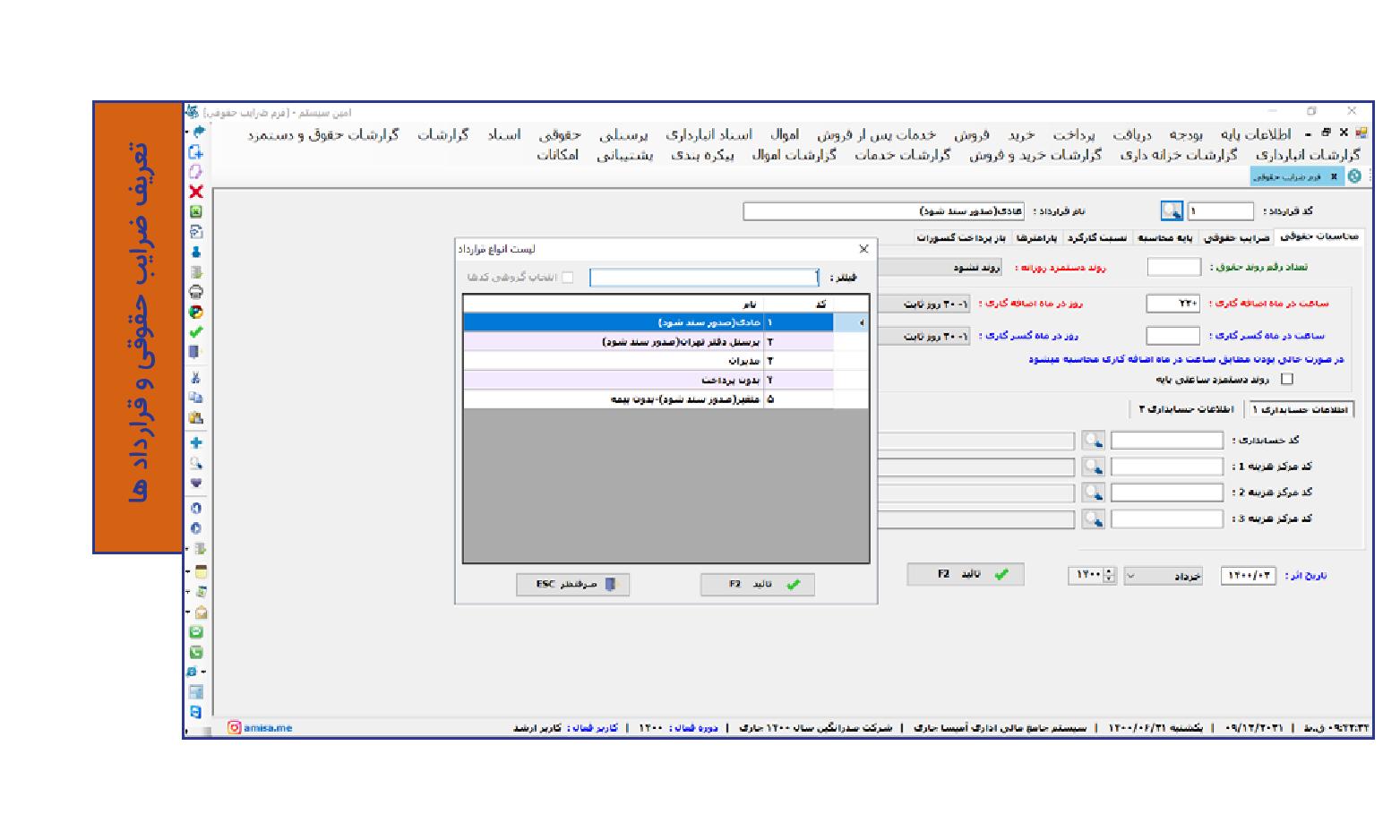This screenshot has width=1400, height=840.
Task: Select the مدیران row in contract list
Action: 743,361
